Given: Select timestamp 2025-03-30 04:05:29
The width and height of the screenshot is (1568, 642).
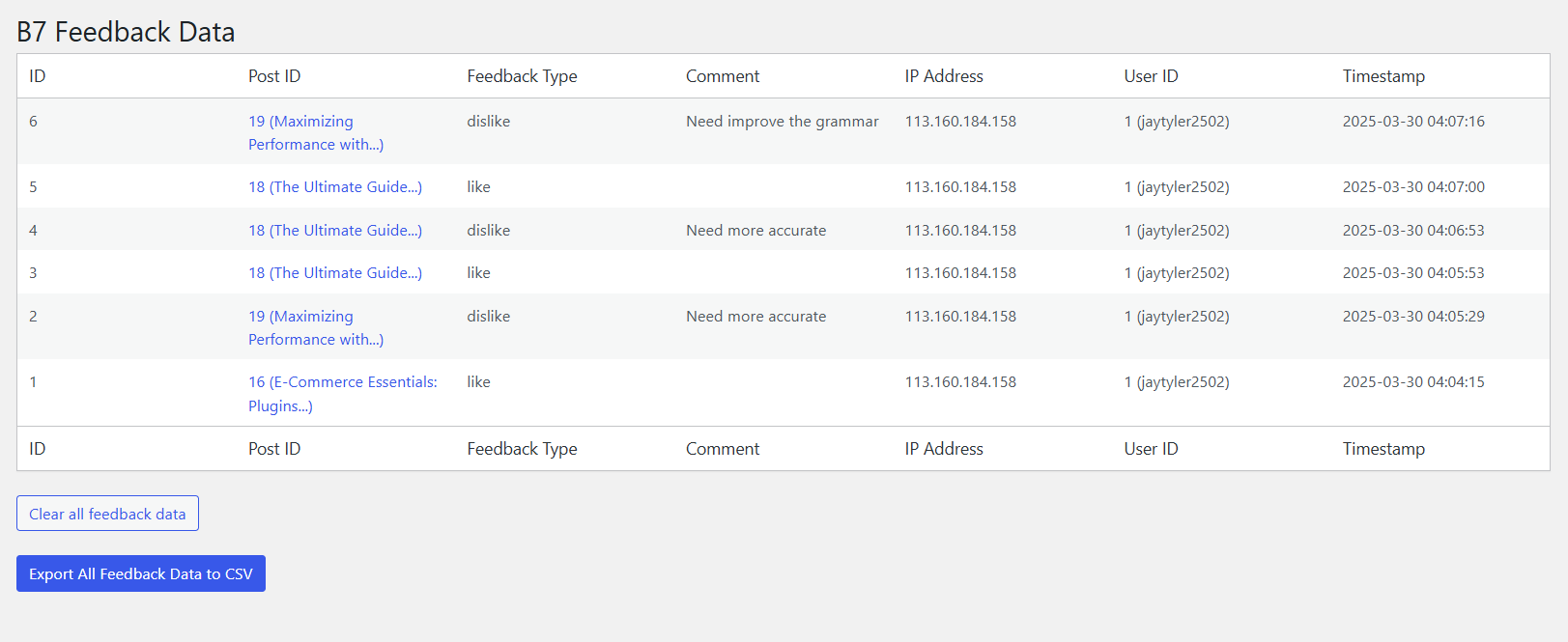Looking at the screenshot, I should click(x=1413, y=316).
